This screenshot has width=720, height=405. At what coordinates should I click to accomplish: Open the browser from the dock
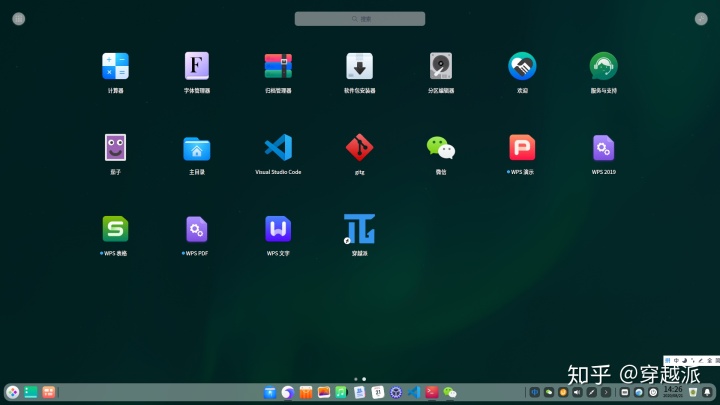point(288,393)
